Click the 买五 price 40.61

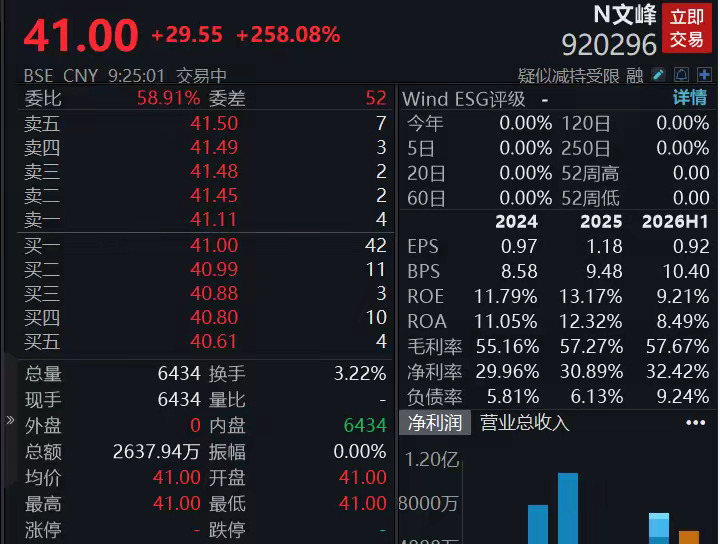[214, 341]
